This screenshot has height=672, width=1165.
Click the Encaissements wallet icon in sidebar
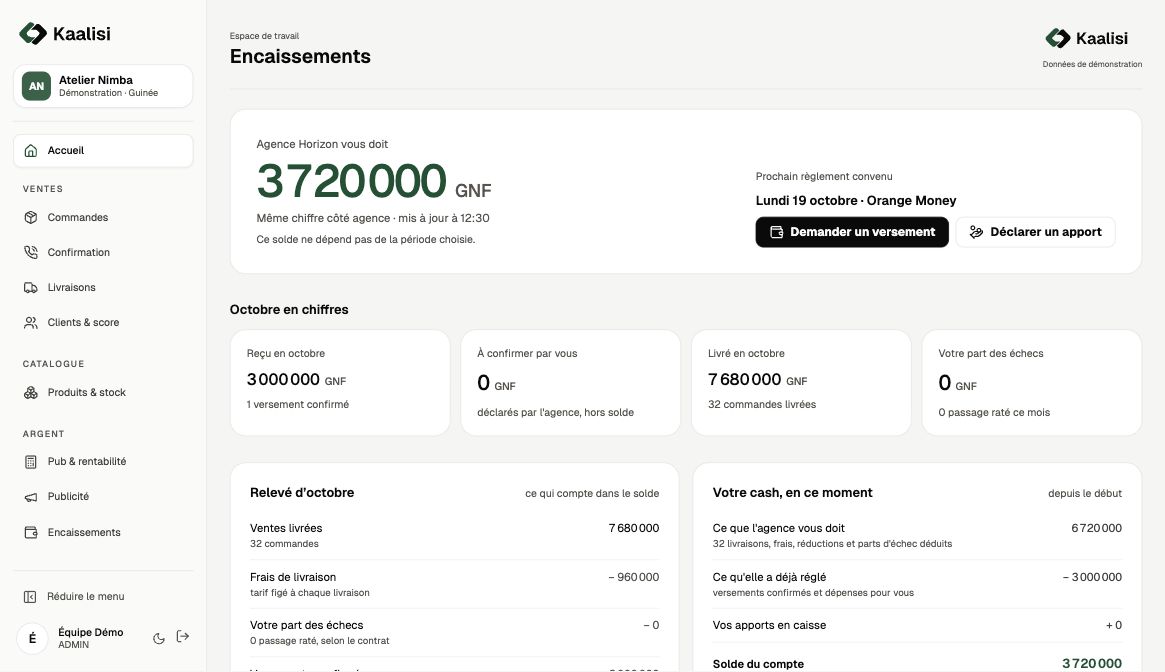30,532
